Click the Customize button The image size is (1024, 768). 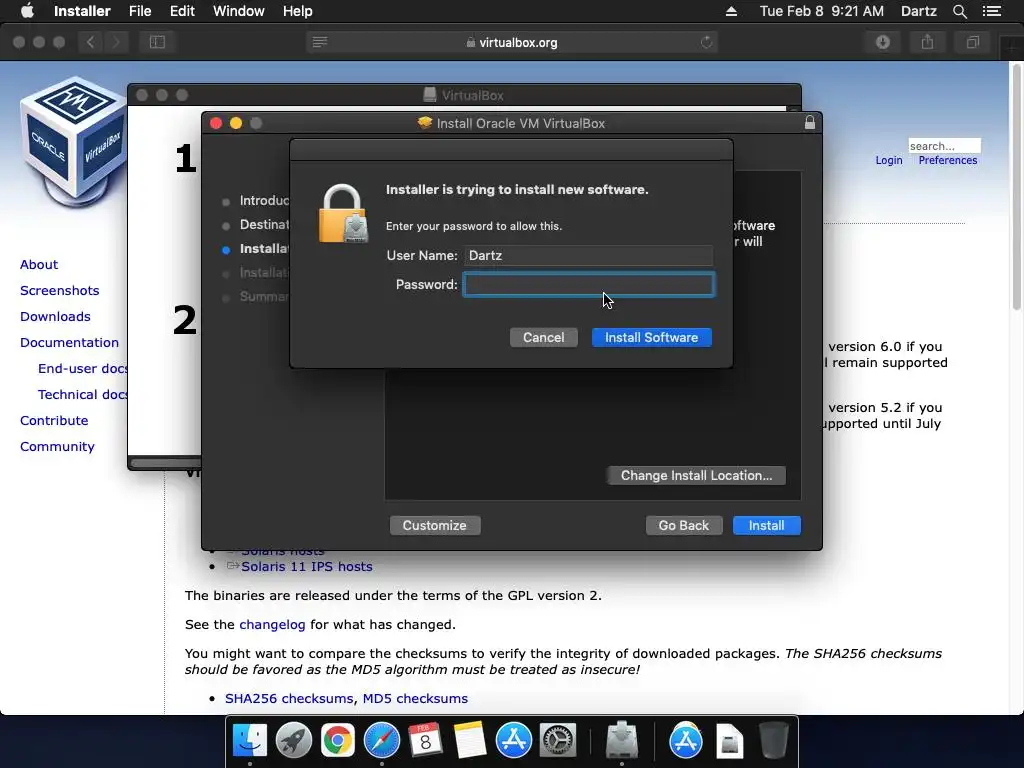tap(435, 526)
